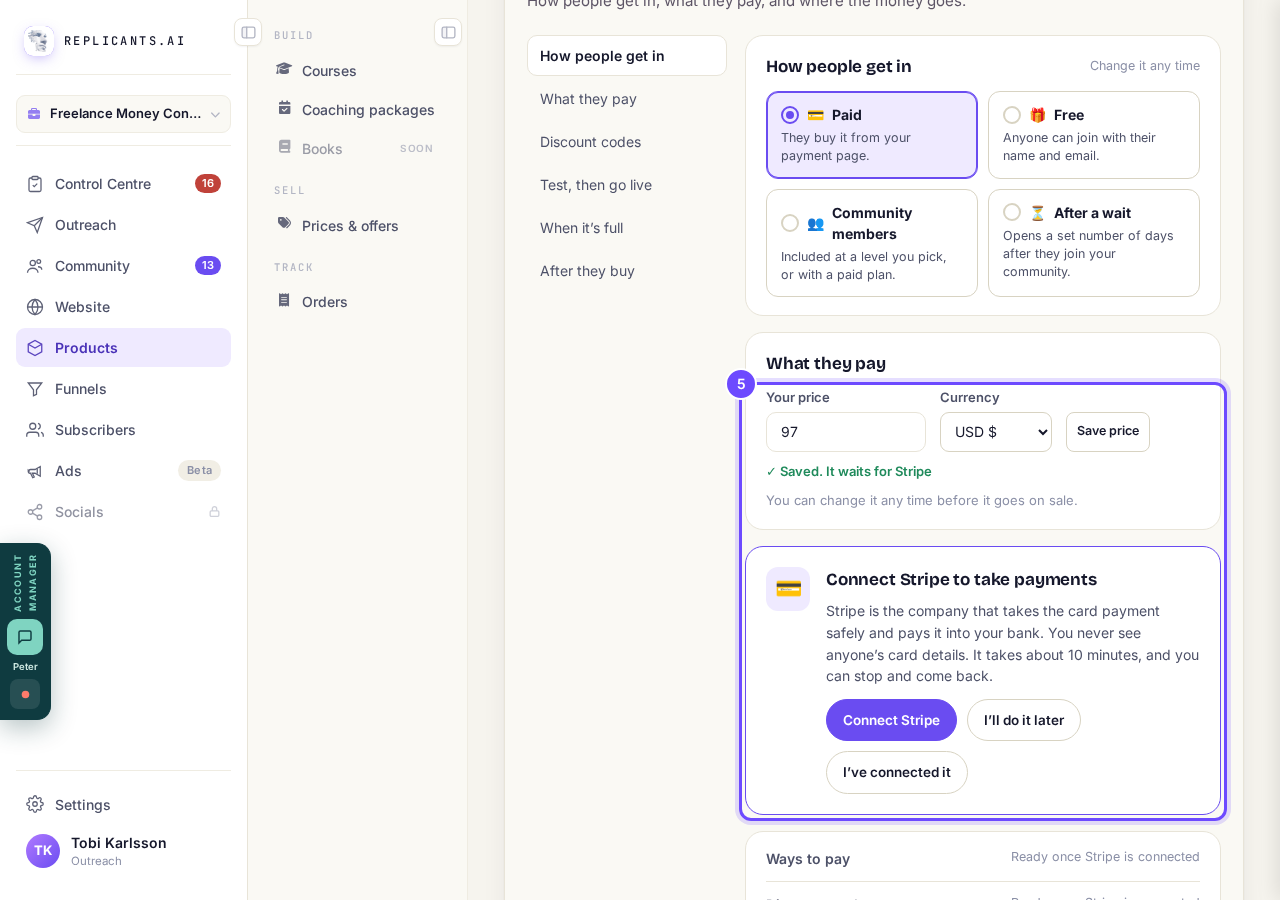Select the Free access option
The height and width of the screenshot is (900, 1280).
tap(1094, 135)
